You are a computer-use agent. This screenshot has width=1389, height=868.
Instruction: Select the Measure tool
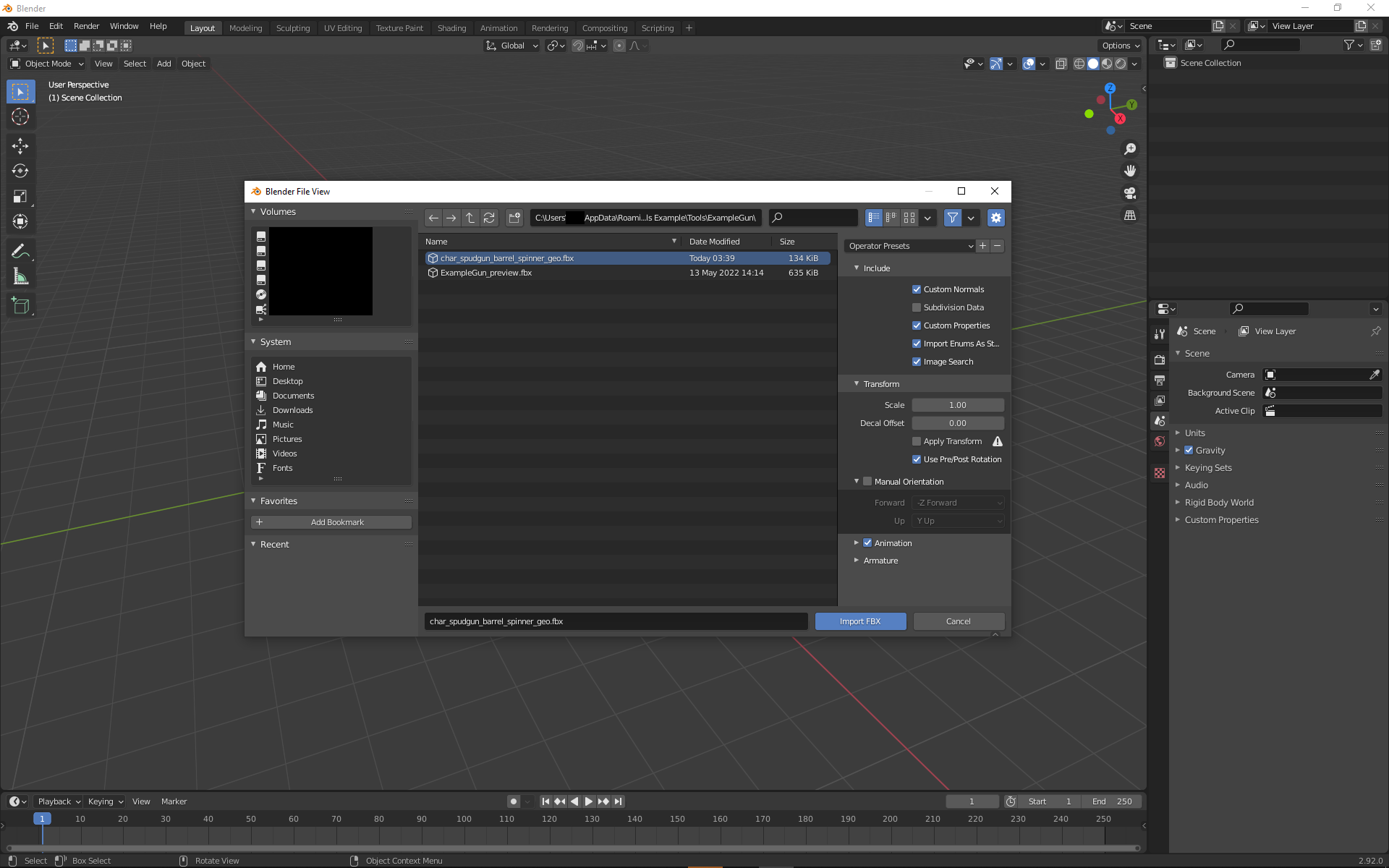20,277
